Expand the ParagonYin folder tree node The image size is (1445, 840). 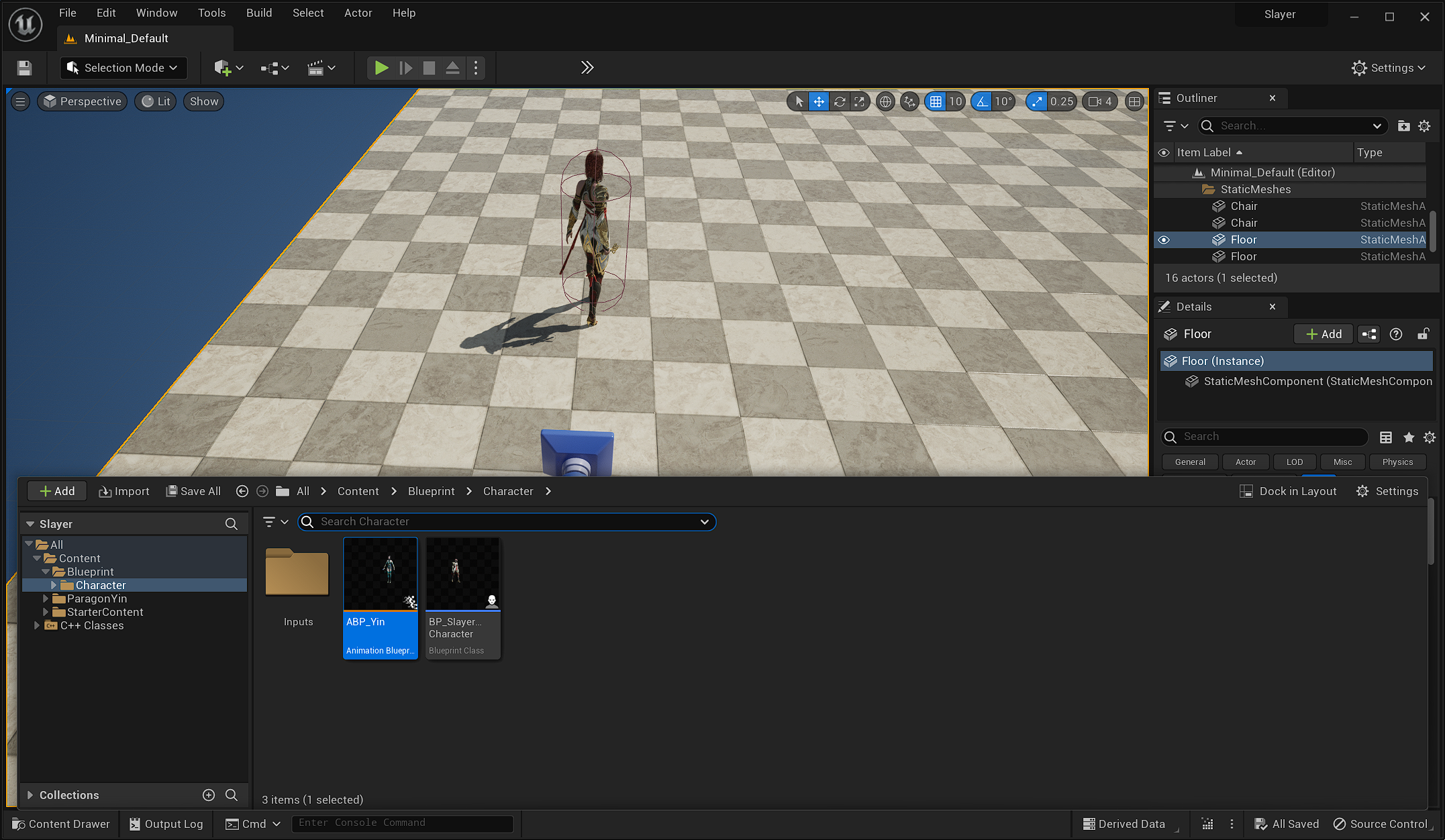click(46, 598)
